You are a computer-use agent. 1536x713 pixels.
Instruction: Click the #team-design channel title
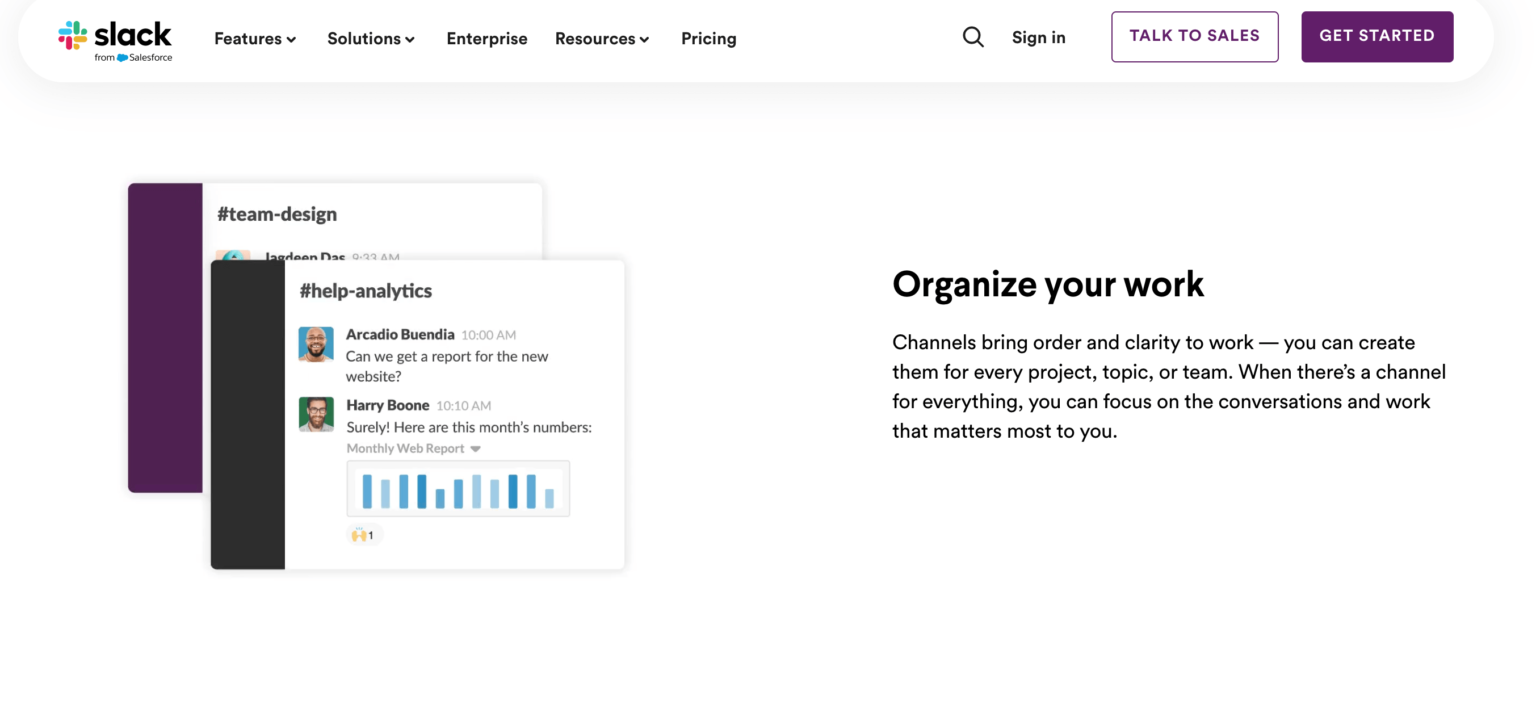[x=277, y=213]
